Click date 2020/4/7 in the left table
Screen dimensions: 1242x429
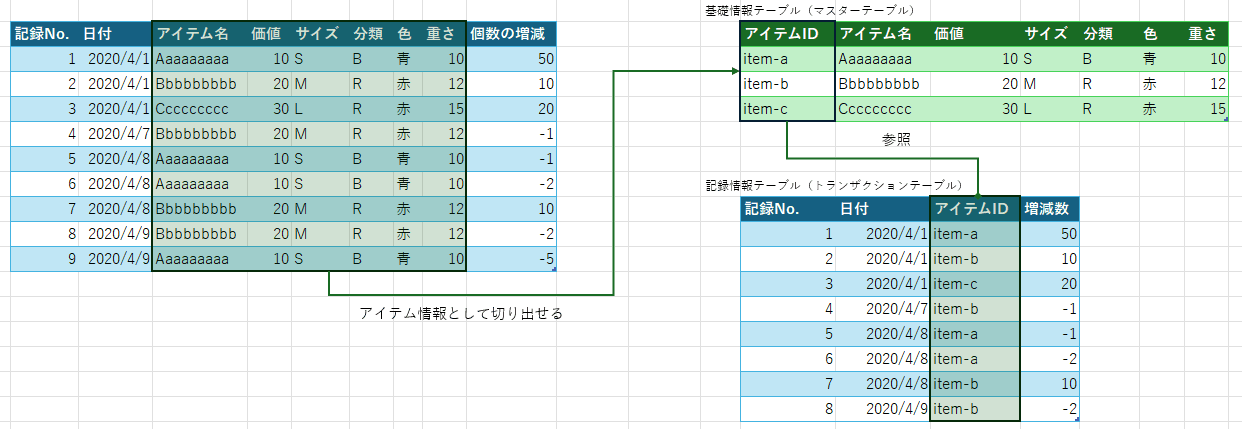click(118, 134)
